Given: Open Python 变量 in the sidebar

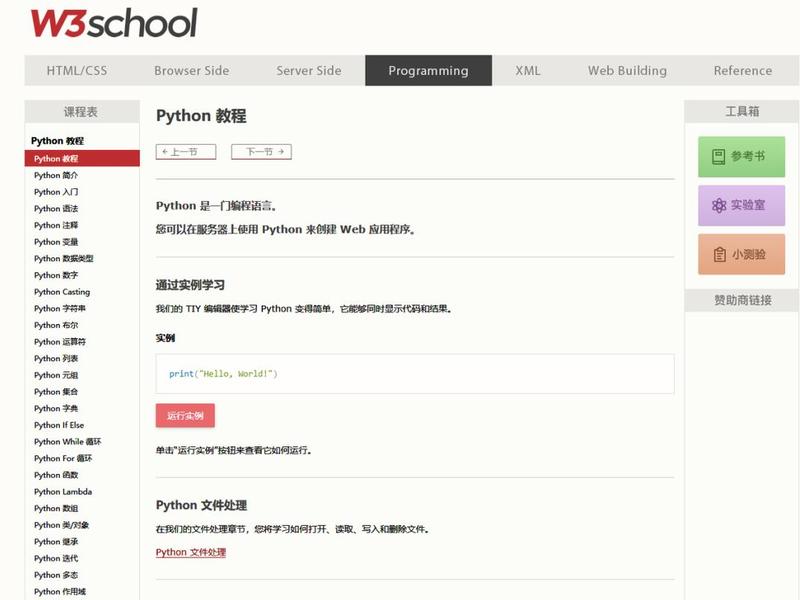Looking at the screenshot, I should (x=56, y=242).
